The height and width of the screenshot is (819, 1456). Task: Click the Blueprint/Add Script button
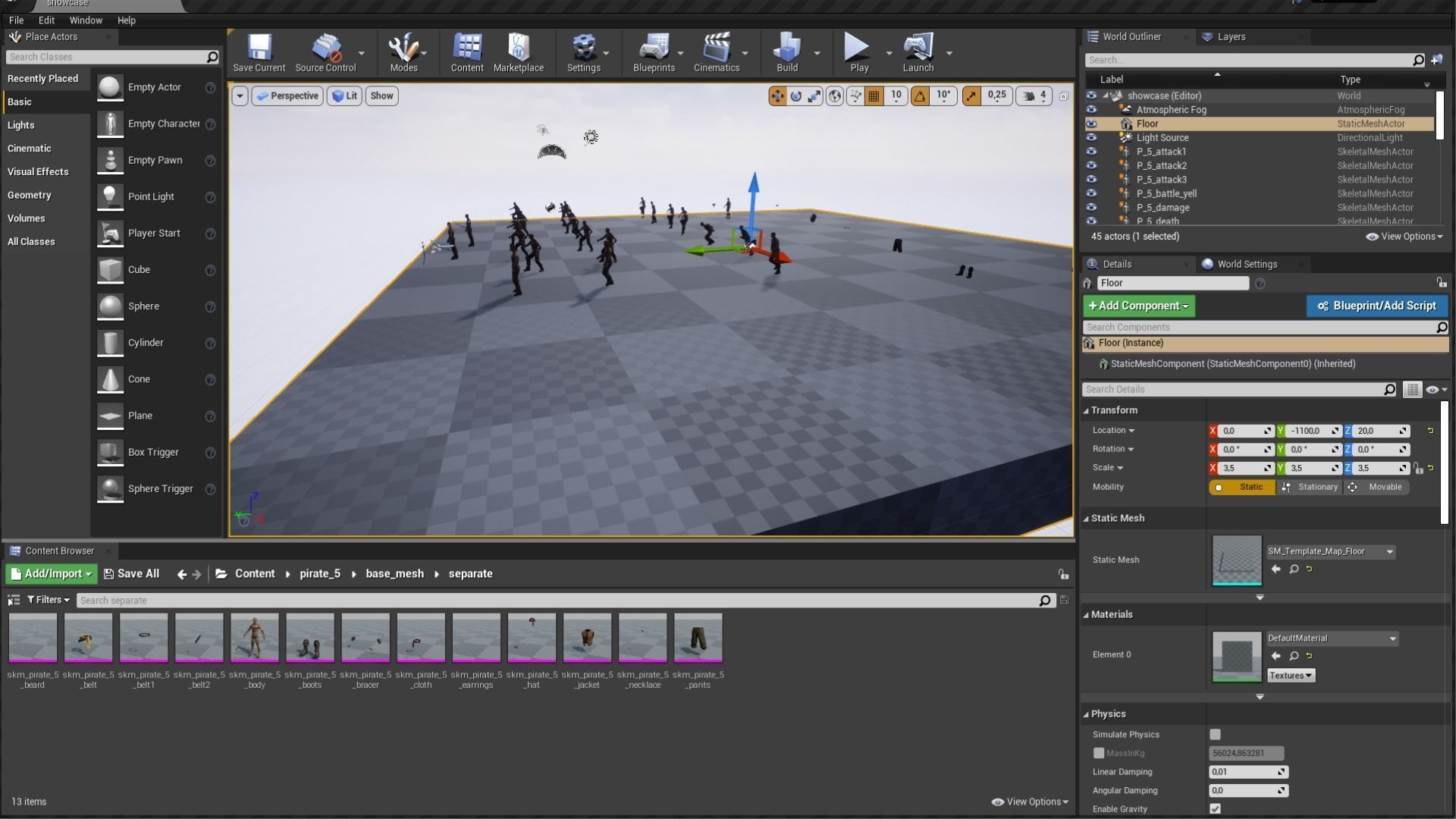(1376, 306)
